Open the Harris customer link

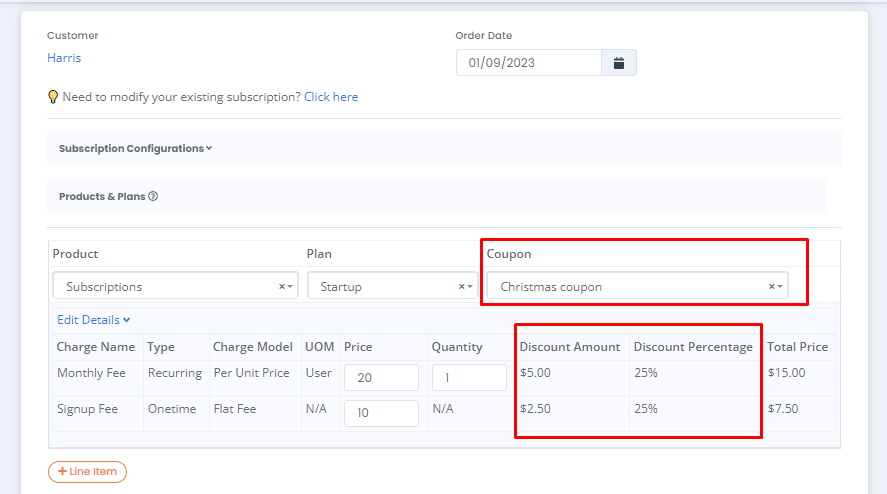coord(64,58)
